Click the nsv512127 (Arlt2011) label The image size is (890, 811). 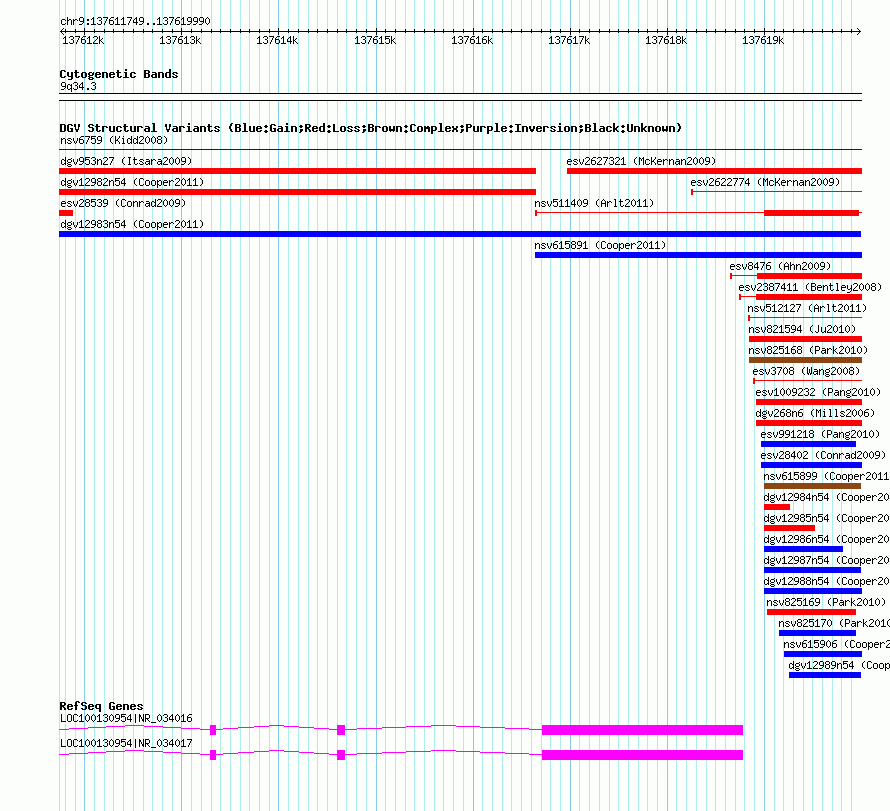(807, 308)
